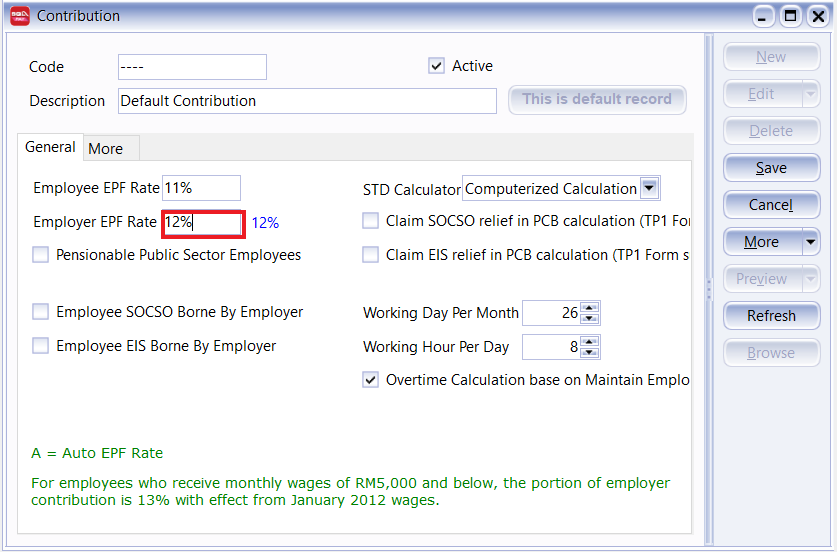Viewport: 837px width, 552px height.
Task: Click the Preview button
Action: coord(762,279)
